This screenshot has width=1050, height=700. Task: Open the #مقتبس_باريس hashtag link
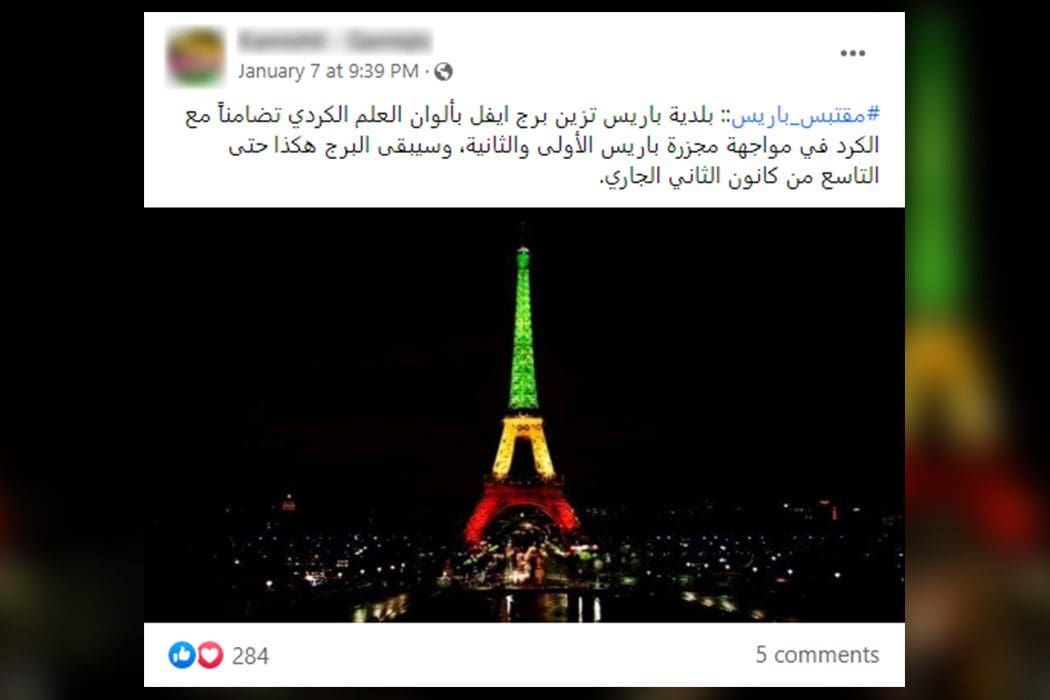(x=805, y=115)
